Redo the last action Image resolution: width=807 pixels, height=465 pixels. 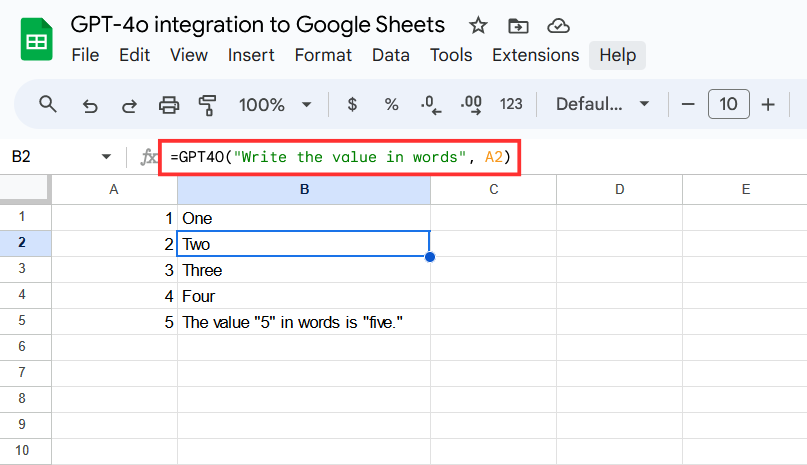pos(129,106)
